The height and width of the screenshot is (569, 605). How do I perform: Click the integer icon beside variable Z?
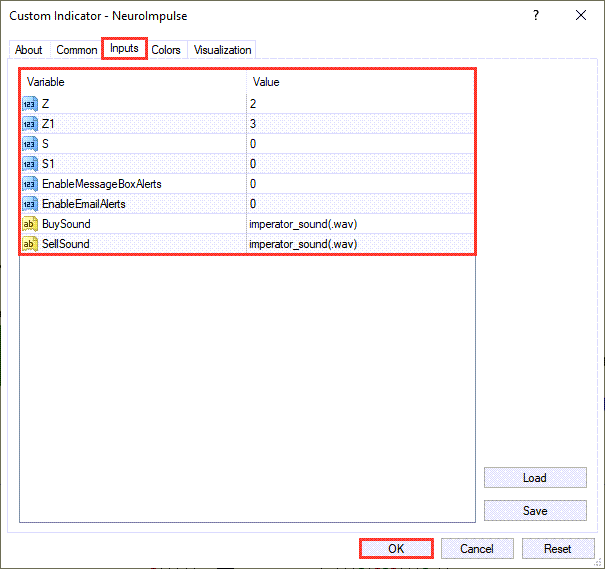tap(29, 103)
